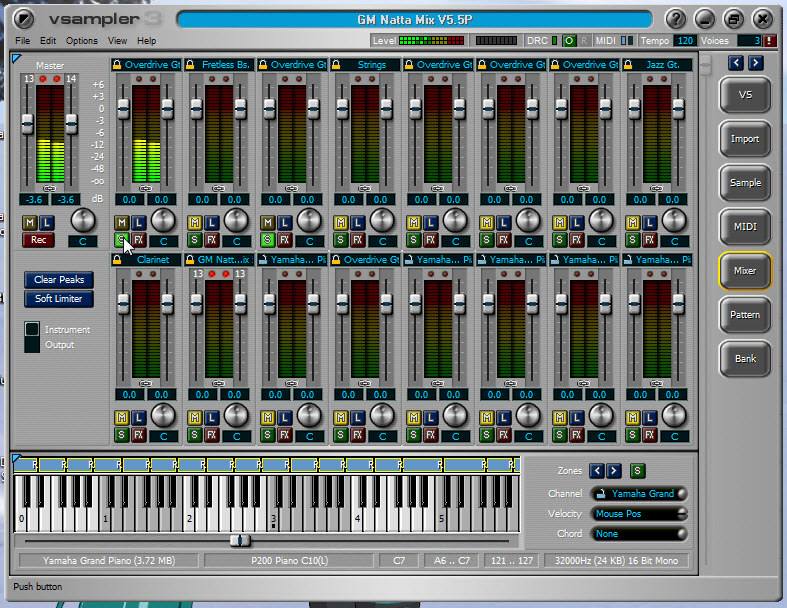Click the Master Rec button
Viewport: 787px width, 608px height.
tap(39, 240)
